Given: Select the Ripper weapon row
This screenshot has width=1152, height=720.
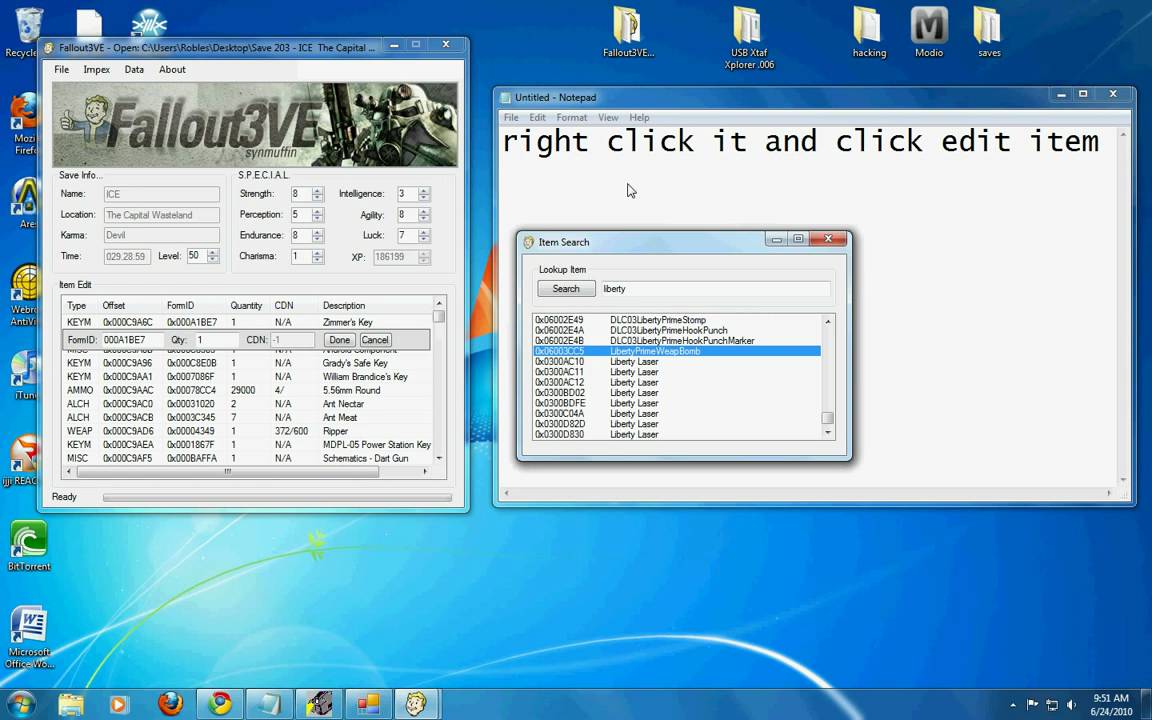Looking at the screenshot, I should 248,431.
